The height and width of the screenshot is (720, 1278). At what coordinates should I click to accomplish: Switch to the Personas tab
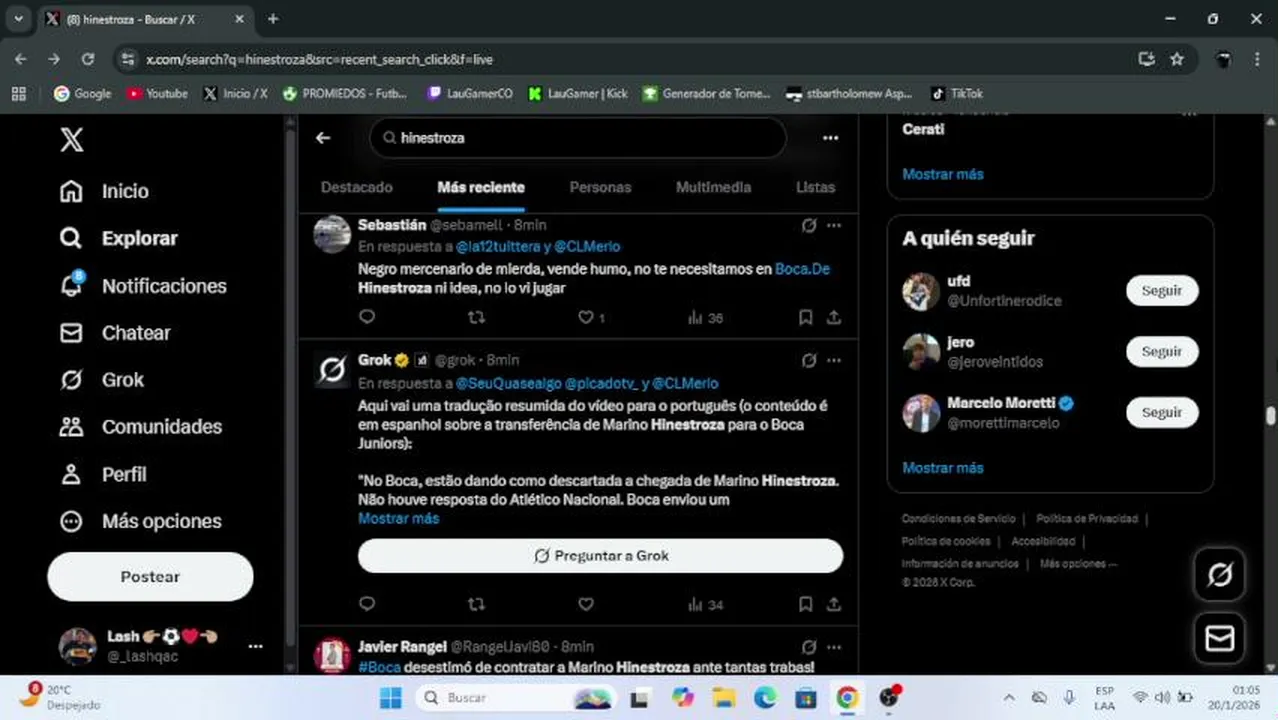click(x=600, y=187)
